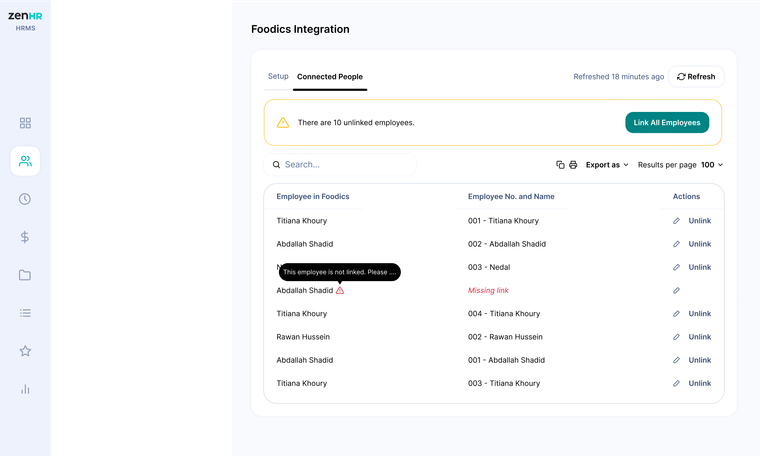Click pencil icon in Missing link row
Image resolution: width=760 pixels, height=456 pixels.
click(676, 291)
